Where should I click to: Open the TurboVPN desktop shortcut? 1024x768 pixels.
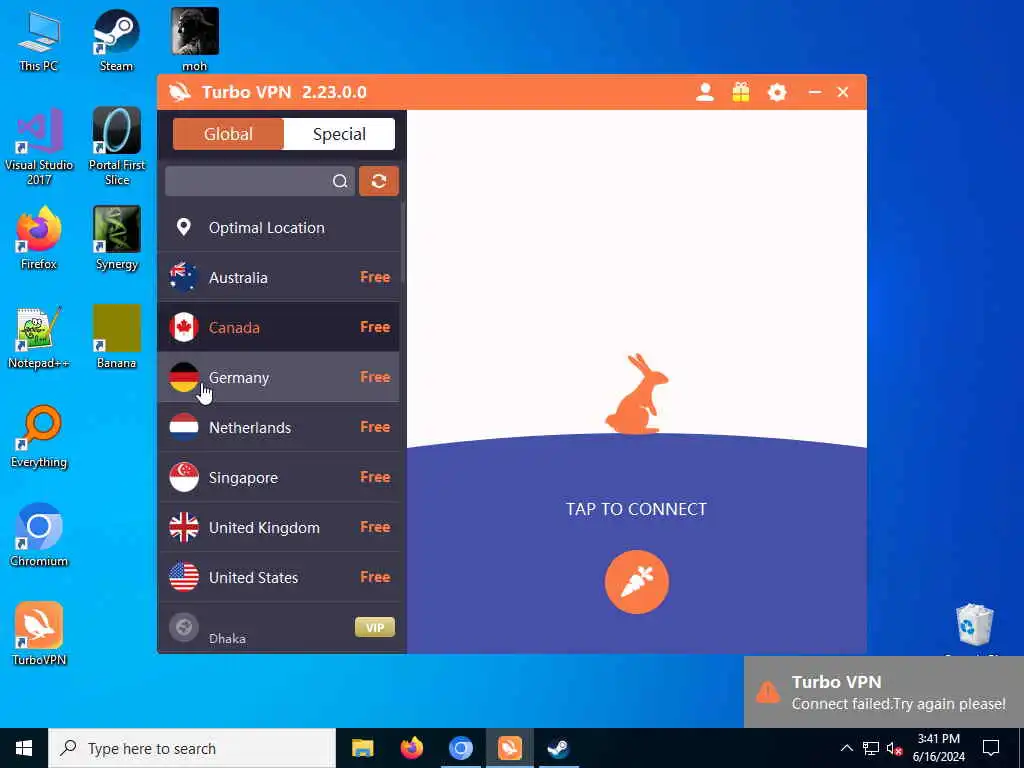(39, 635)
